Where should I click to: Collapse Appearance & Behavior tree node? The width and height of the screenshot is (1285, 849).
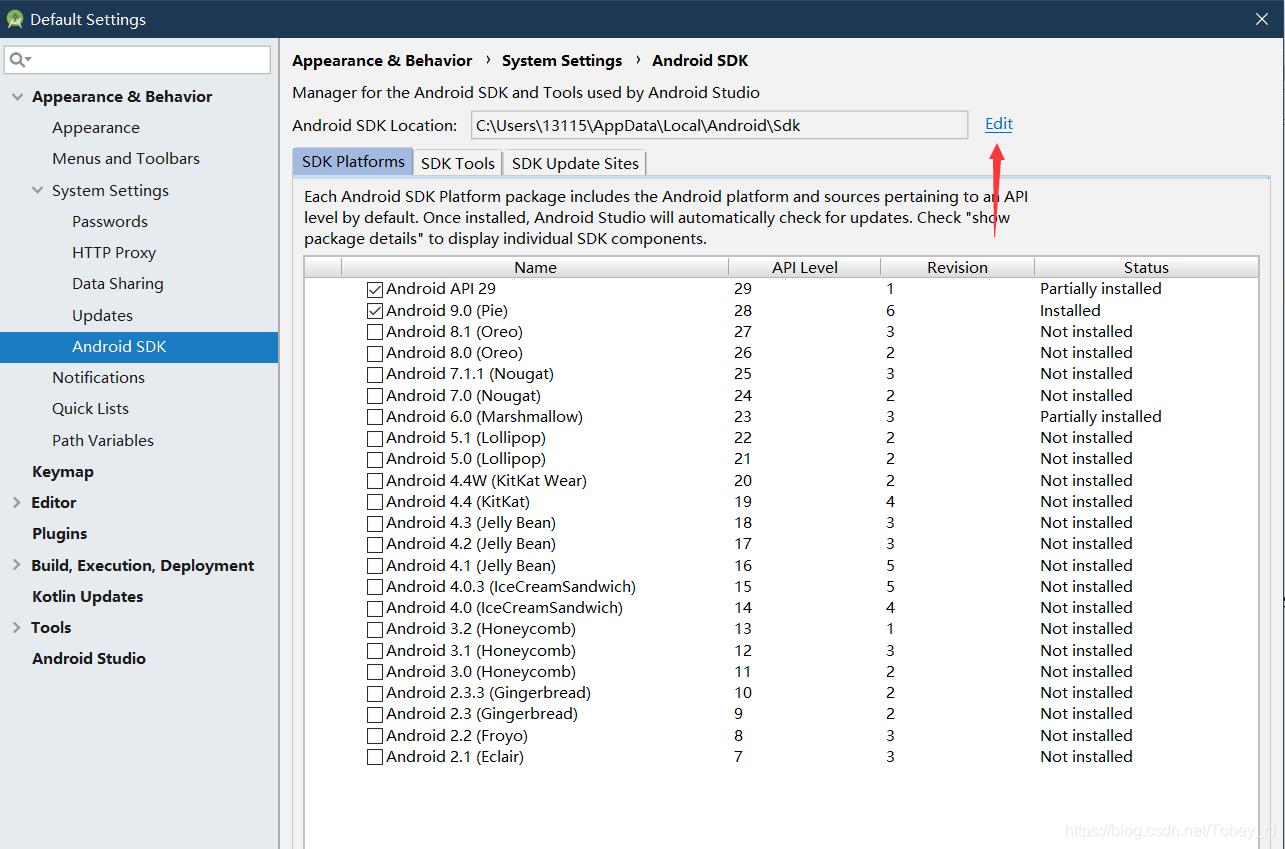17,97
